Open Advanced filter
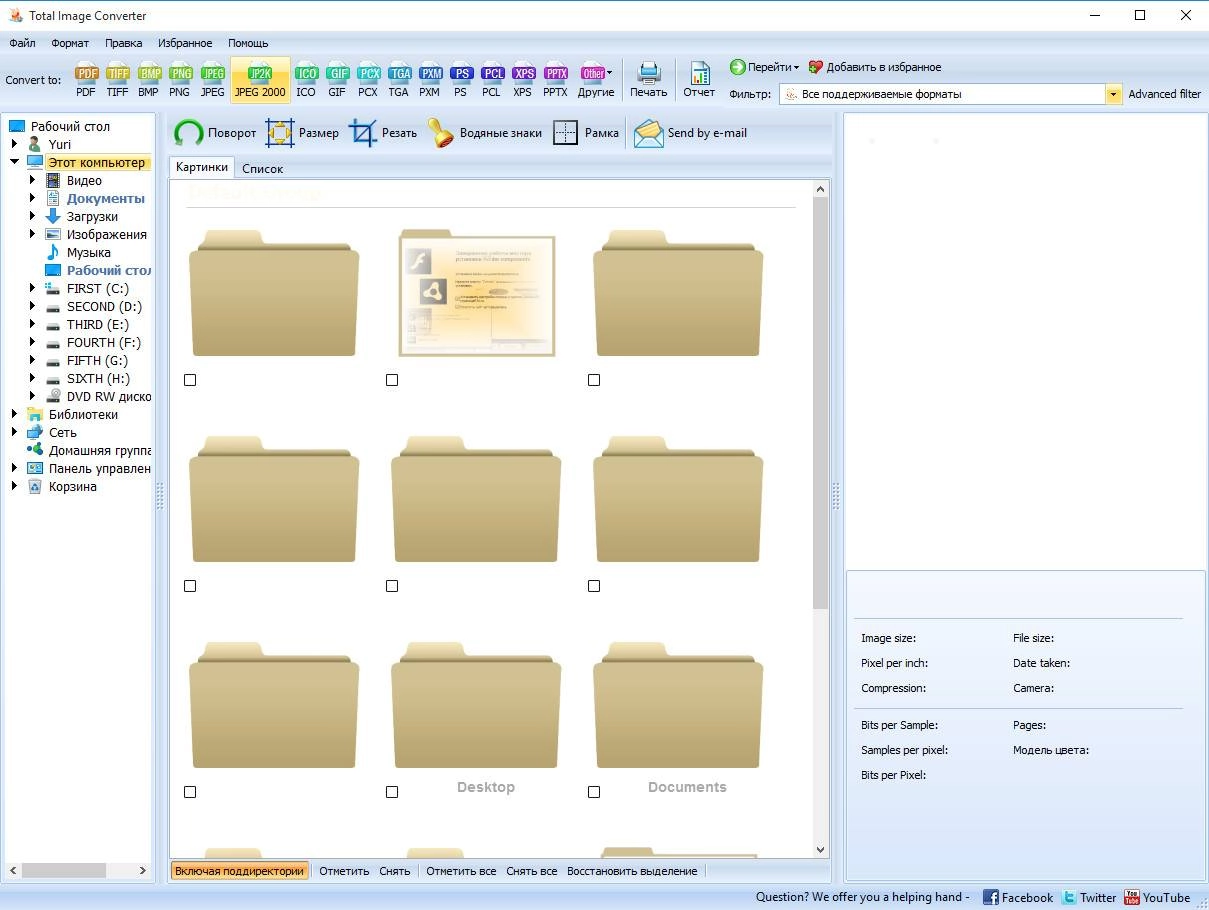The height and width of the screenshot is (910, 1209). 1164,94
